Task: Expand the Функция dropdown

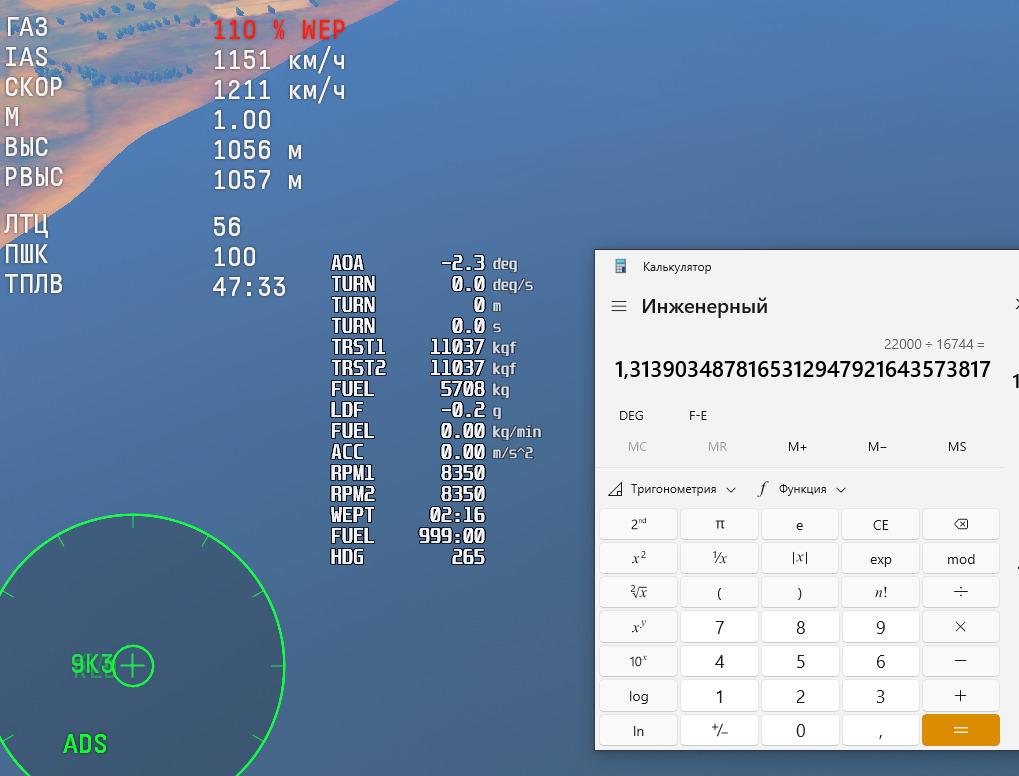Action: click(802, 489)
